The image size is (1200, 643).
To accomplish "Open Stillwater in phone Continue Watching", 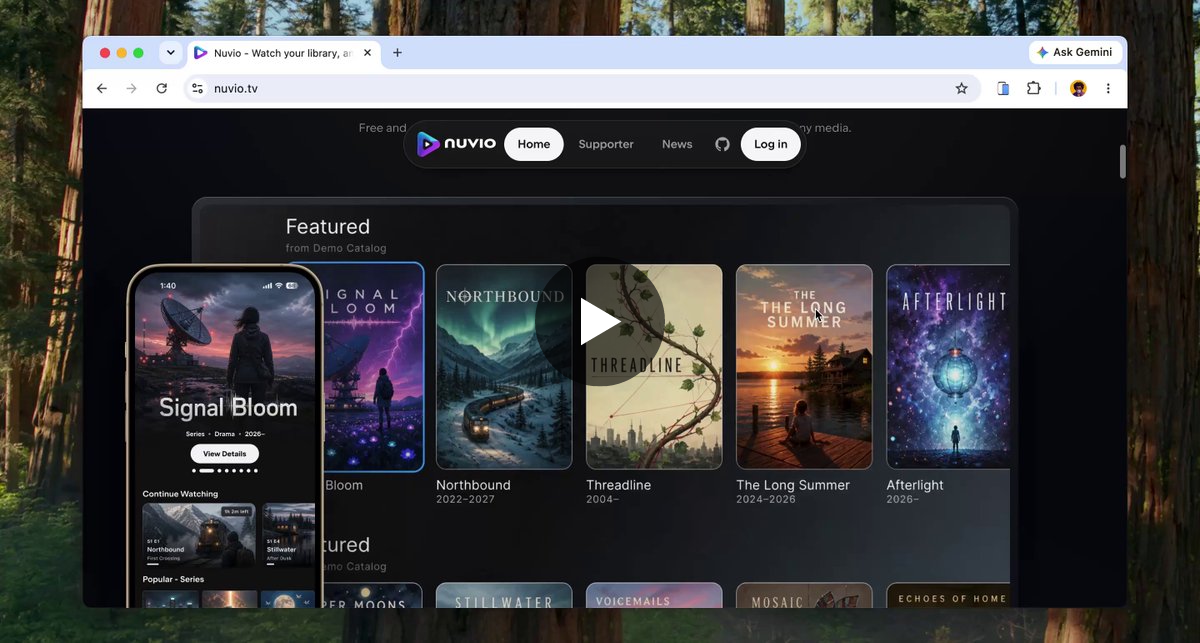I will (x=289, y=535).
